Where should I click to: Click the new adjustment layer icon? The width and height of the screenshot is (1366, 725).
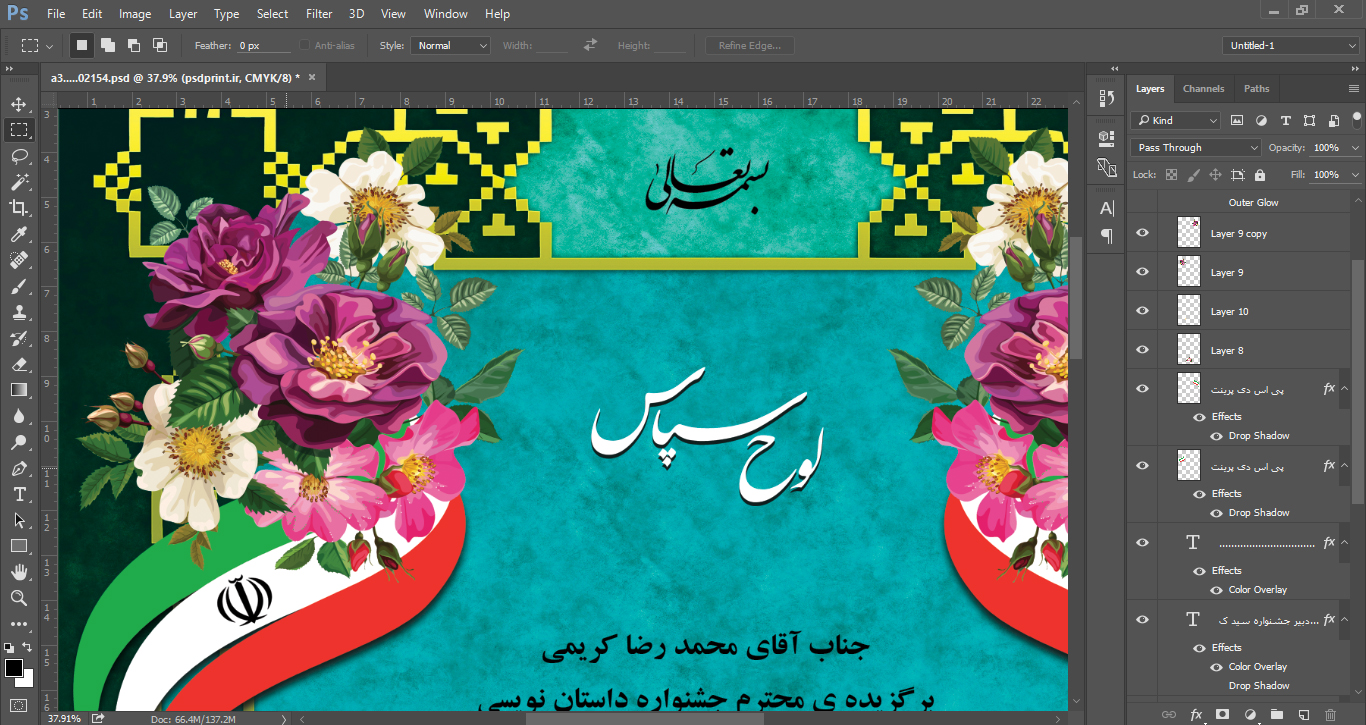(1249, 715)
